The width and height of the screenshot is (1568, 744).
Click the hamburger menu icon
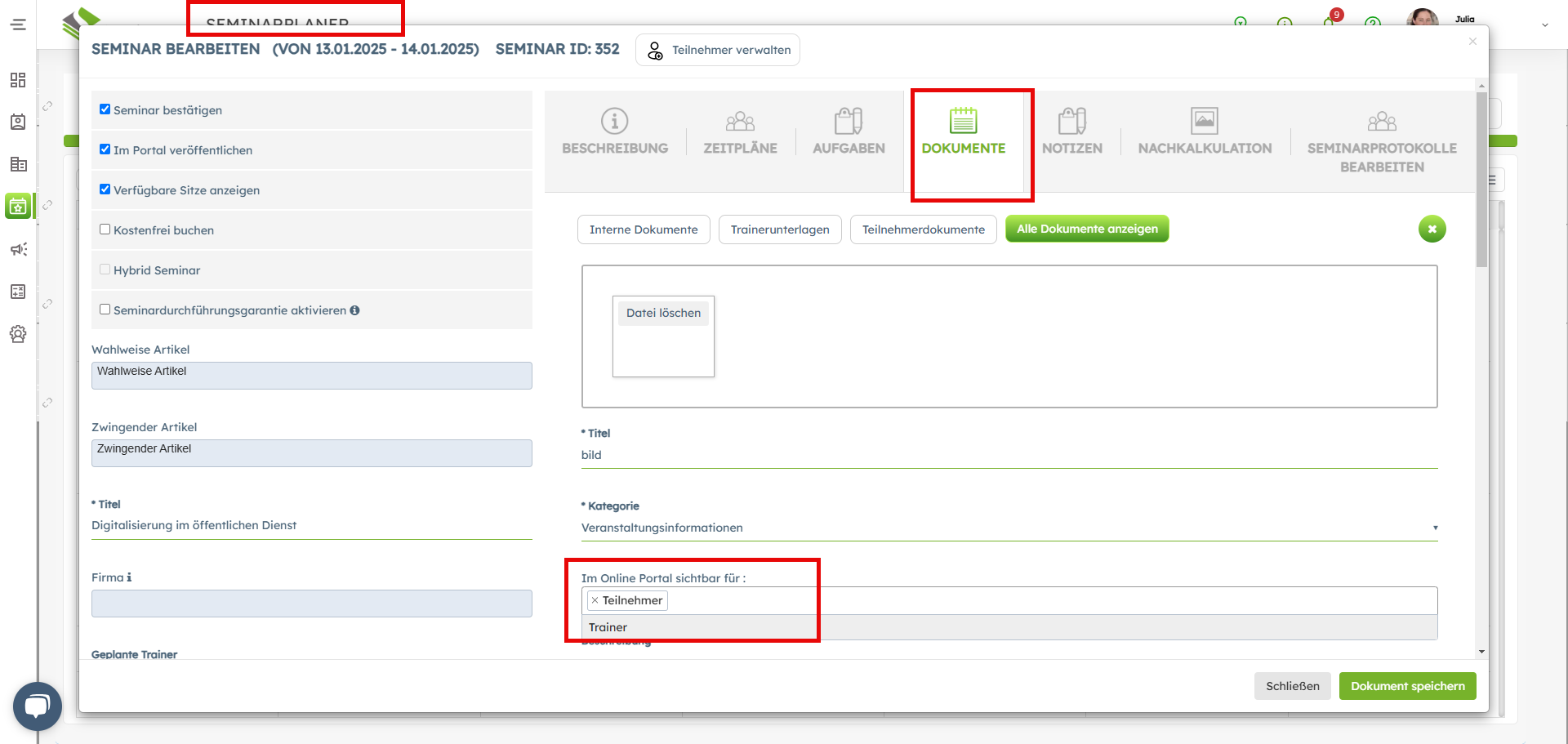click(18, 25)
